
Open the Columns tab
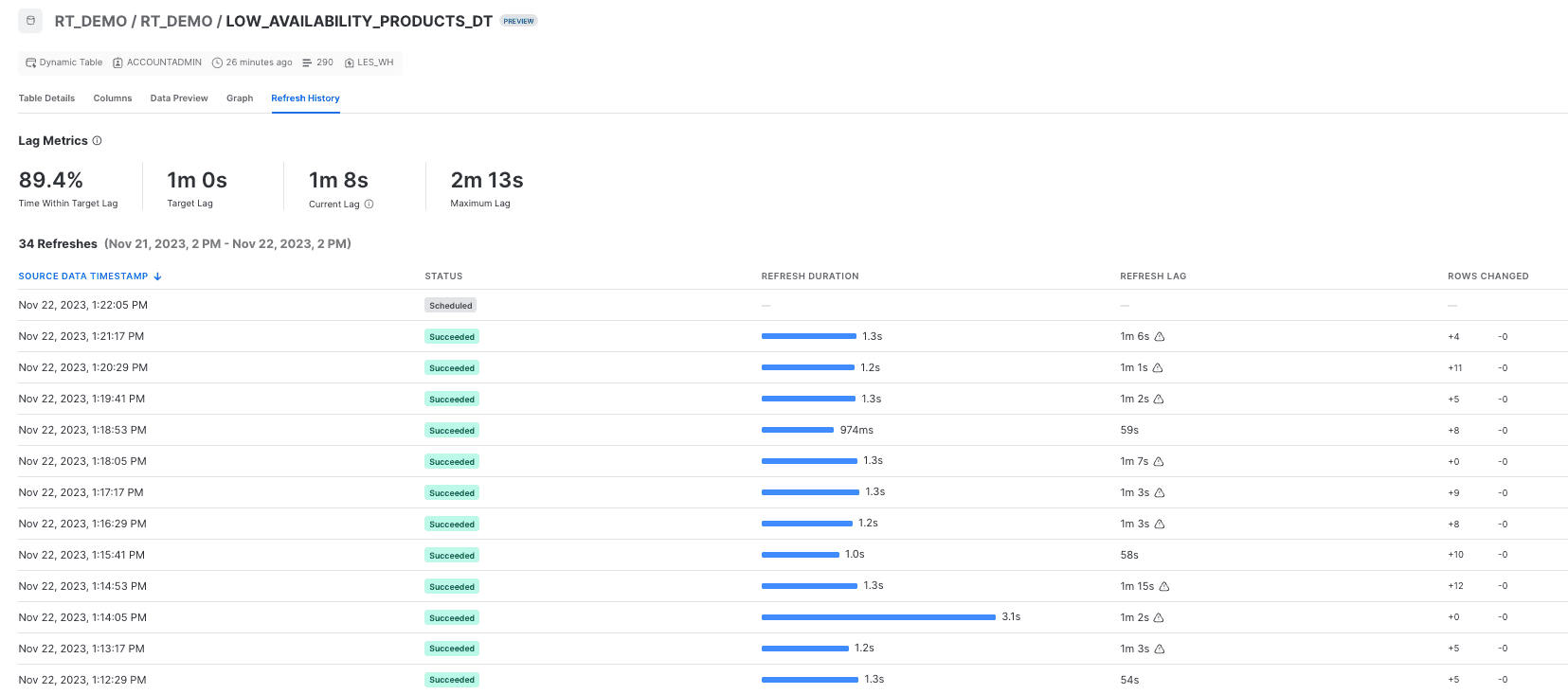click(113, 98)
